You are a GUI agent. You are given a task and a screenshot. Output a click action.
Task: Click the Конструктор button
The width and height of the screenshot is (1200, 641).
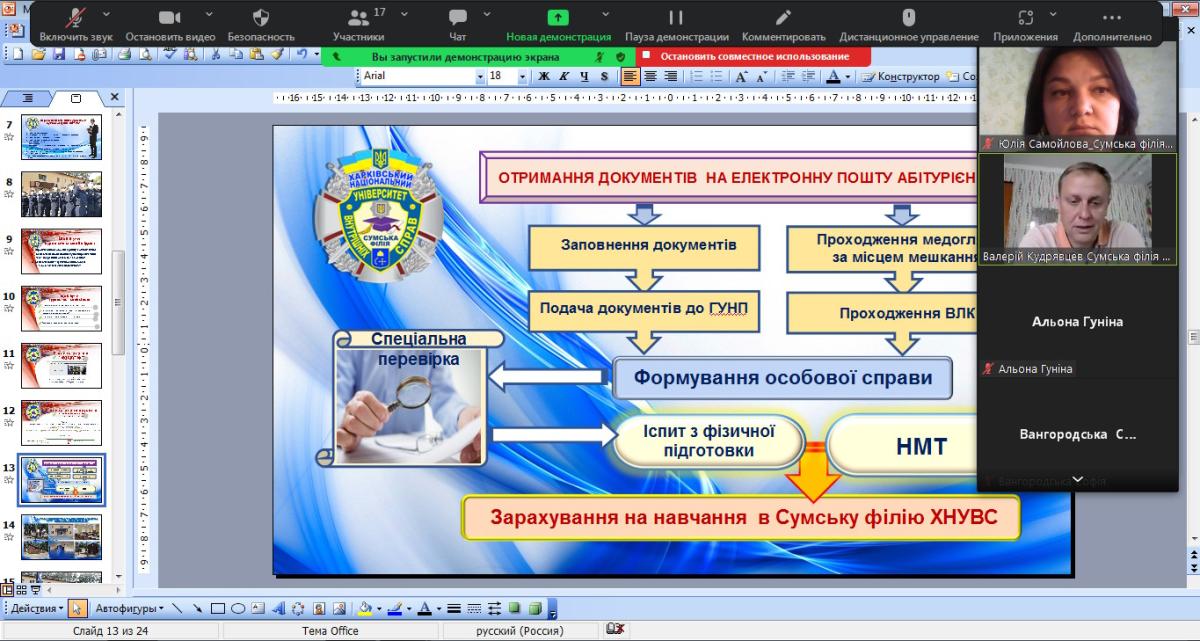[x=900, y=76]
